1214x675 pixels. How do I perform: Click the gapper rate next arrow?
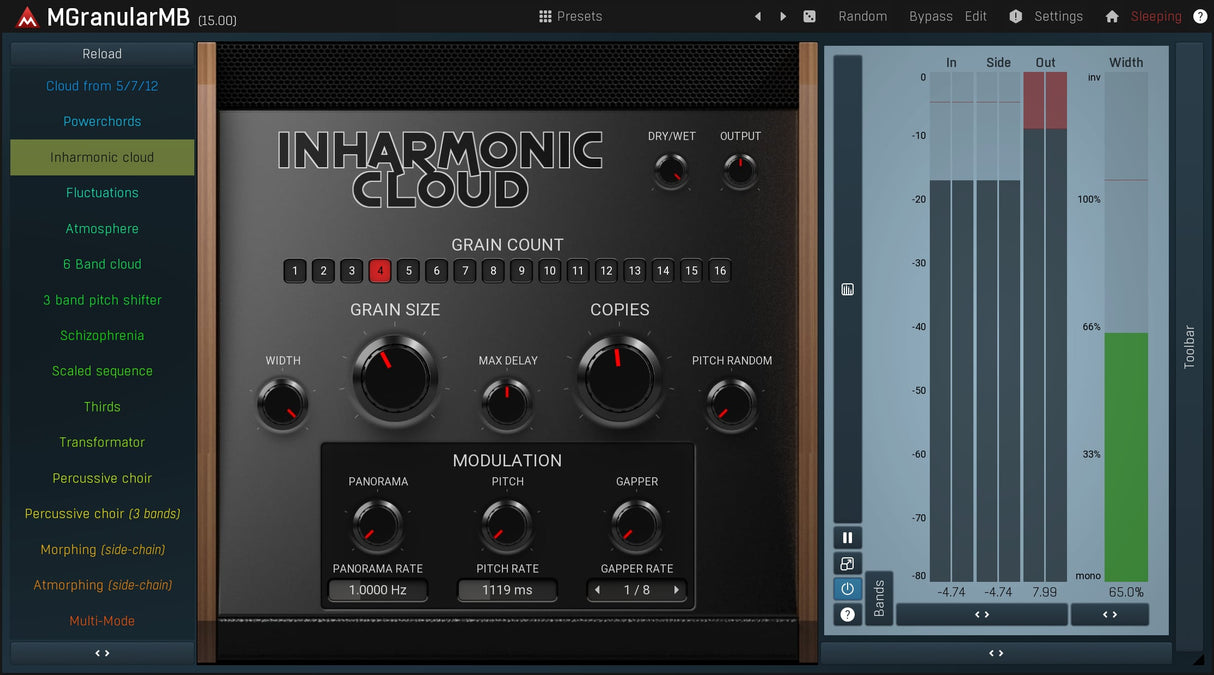(x=676, y=590)
